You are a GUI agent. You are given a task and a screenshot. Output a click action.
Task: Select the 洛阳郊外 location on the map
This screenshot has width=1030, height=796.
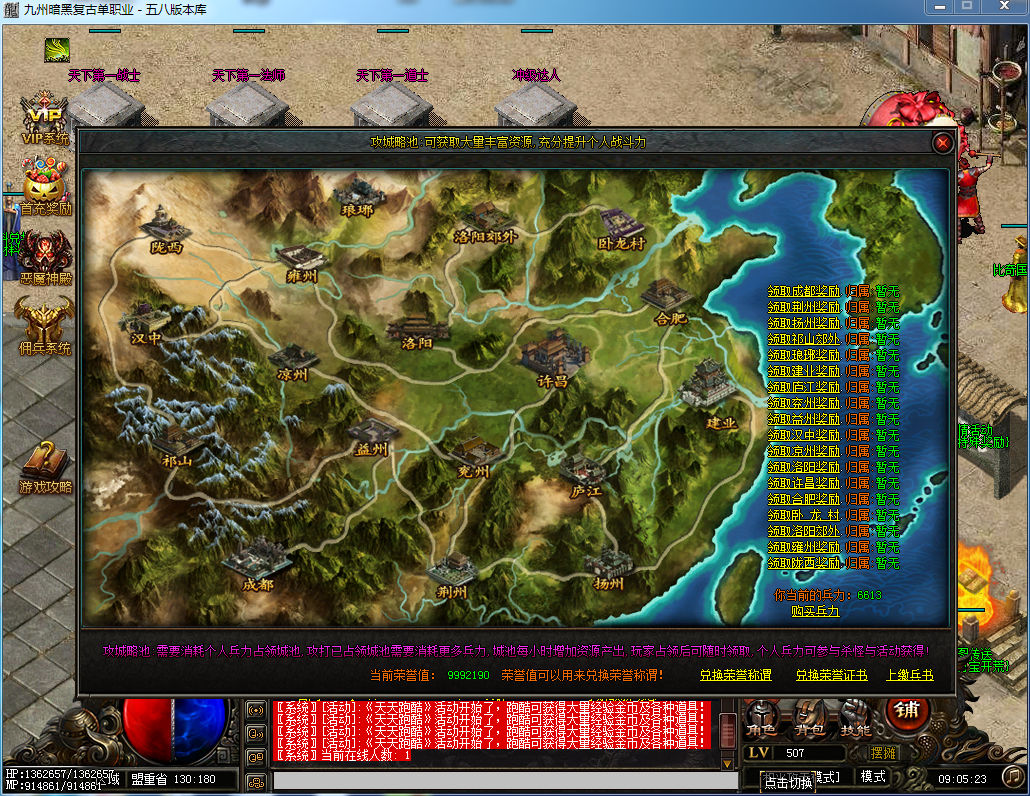click(x=486, y=223)
